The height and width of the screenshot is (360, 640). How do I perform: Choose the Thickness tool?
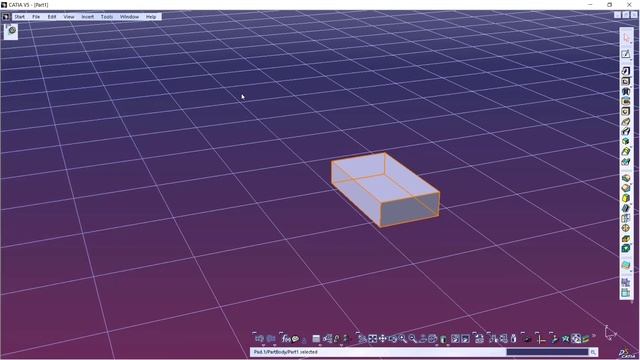point(626,218)
